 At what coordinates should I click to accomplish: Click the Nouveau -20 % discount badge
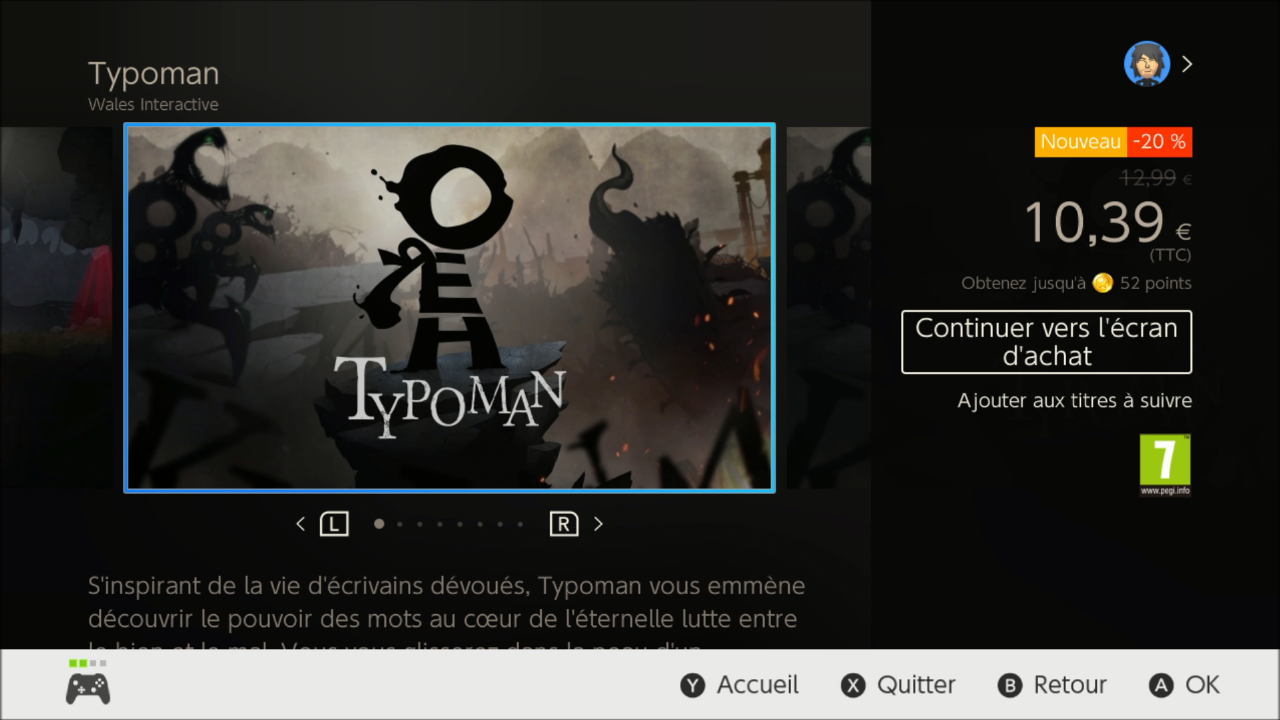(1113, 142)
